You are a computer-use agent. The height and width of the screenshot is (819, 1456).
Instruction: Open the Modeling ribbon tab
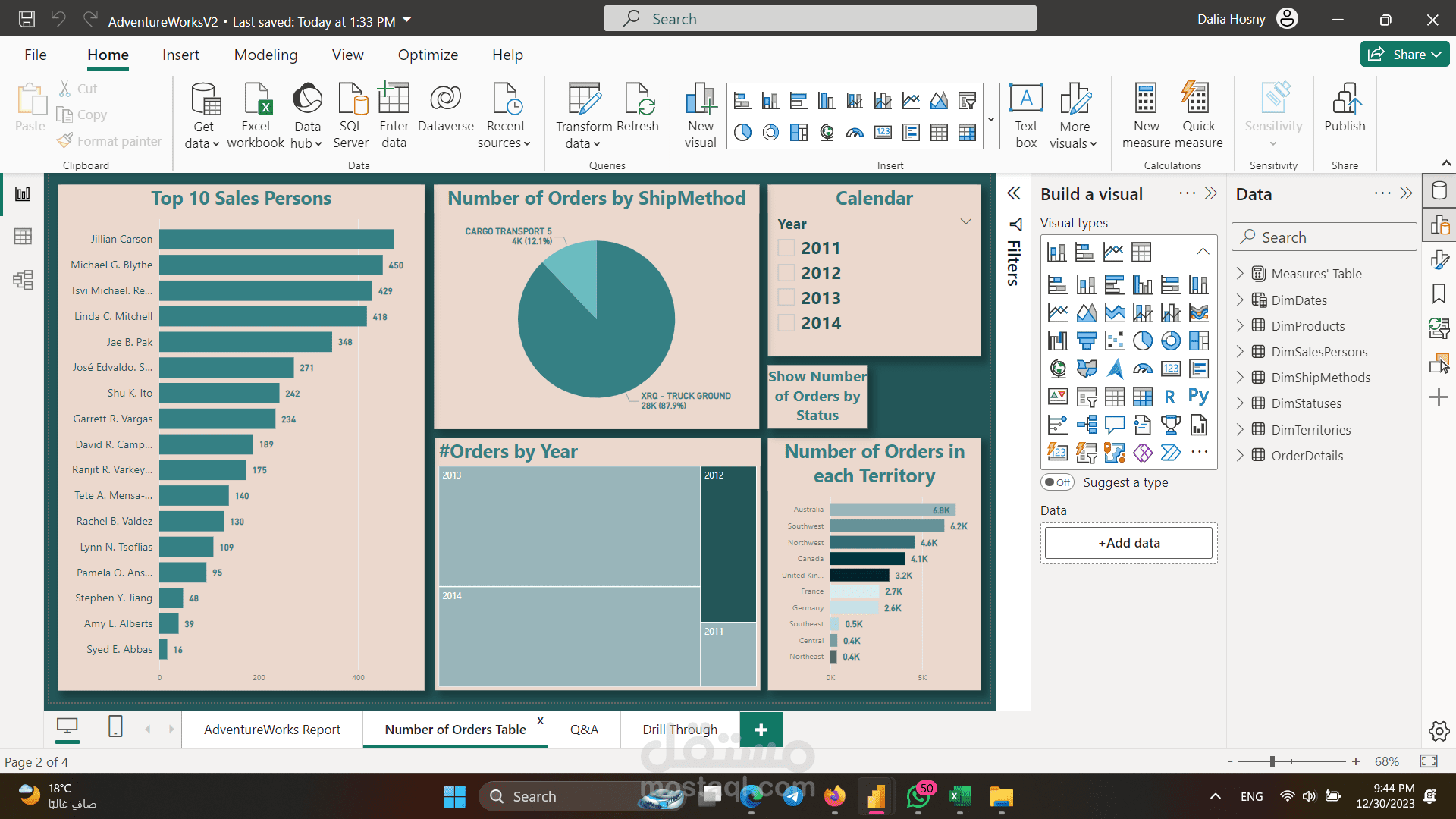(x=265, y=55)
